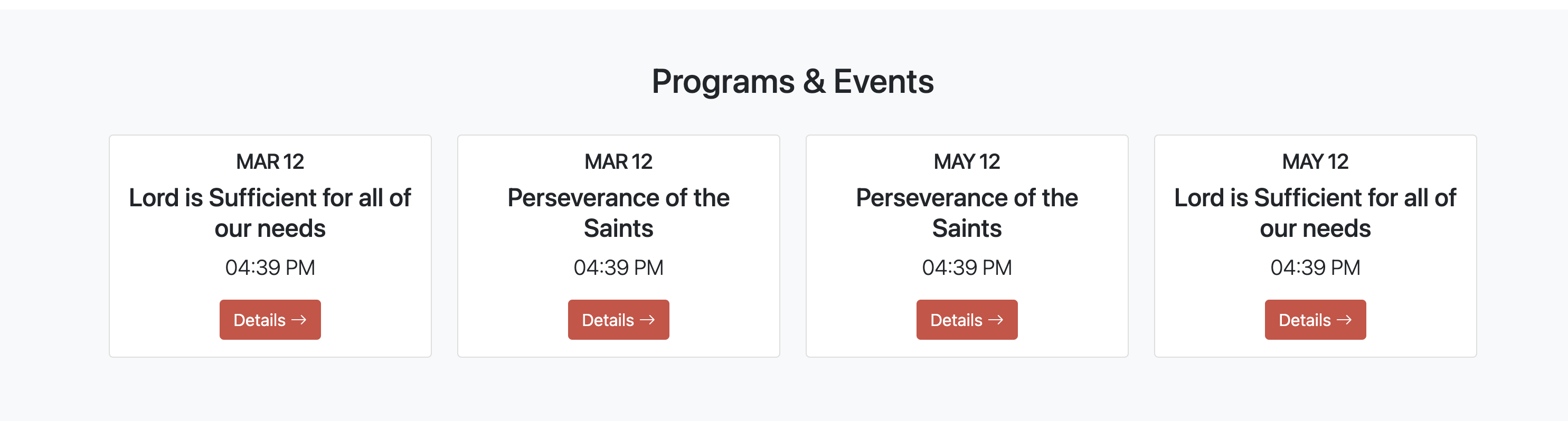Select the MAR 12 'Perseverance of the Saints' title
This screenshot has width=1568, height=421.
point(618,213)
